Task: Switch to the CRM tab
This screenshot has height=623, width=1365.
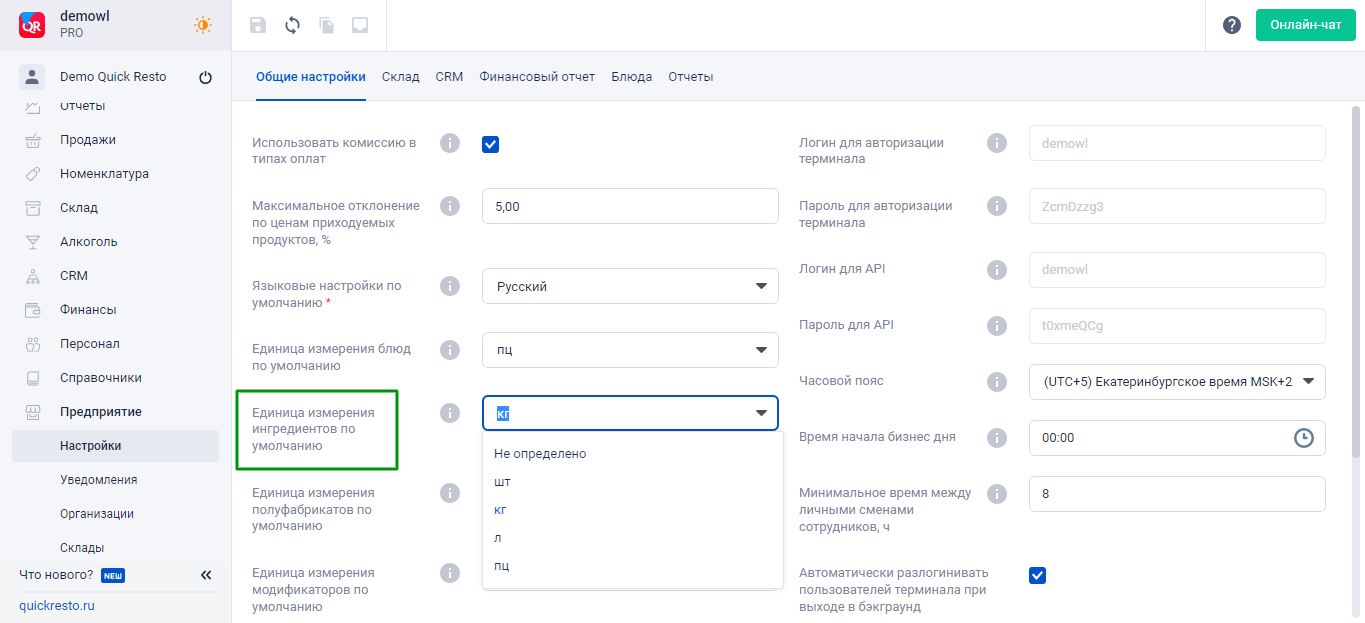Action: click(449, 77)
